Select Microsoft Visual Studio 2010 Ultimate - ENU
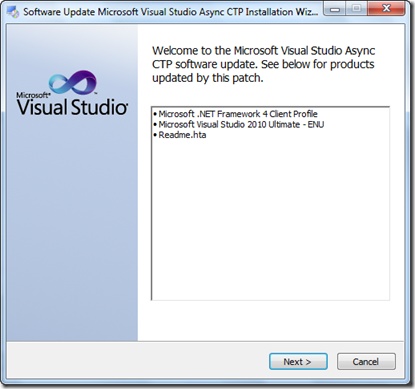Image resolution: width=415 pixels, height=389 pixels. (241, 124)
